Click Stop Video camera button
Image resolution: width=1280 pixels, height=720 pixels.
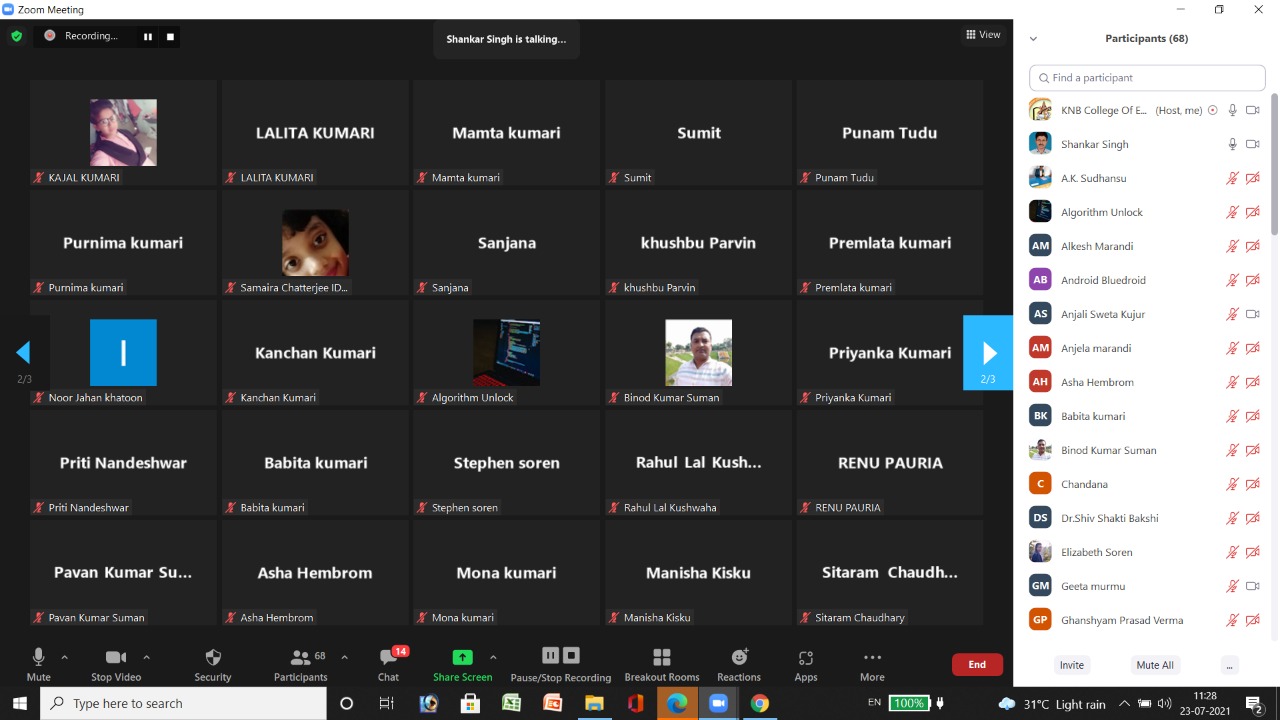pos(116,665)
